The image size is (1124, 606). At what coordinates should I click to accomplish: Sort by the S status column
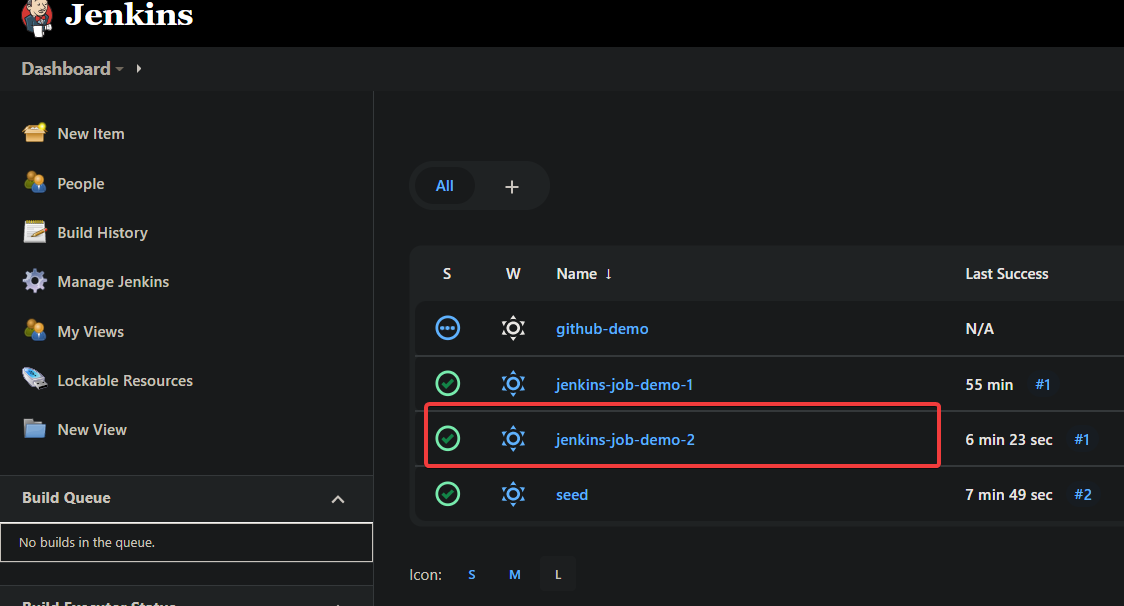pyautogui.click(x=447, y=274)
